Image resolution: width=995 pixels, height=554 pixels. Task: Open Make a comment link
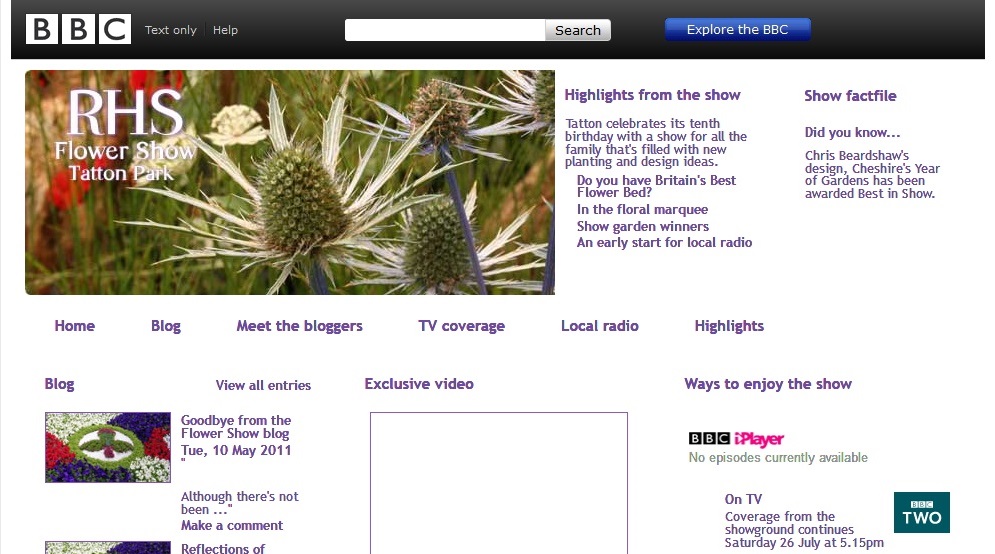(232, 525)
